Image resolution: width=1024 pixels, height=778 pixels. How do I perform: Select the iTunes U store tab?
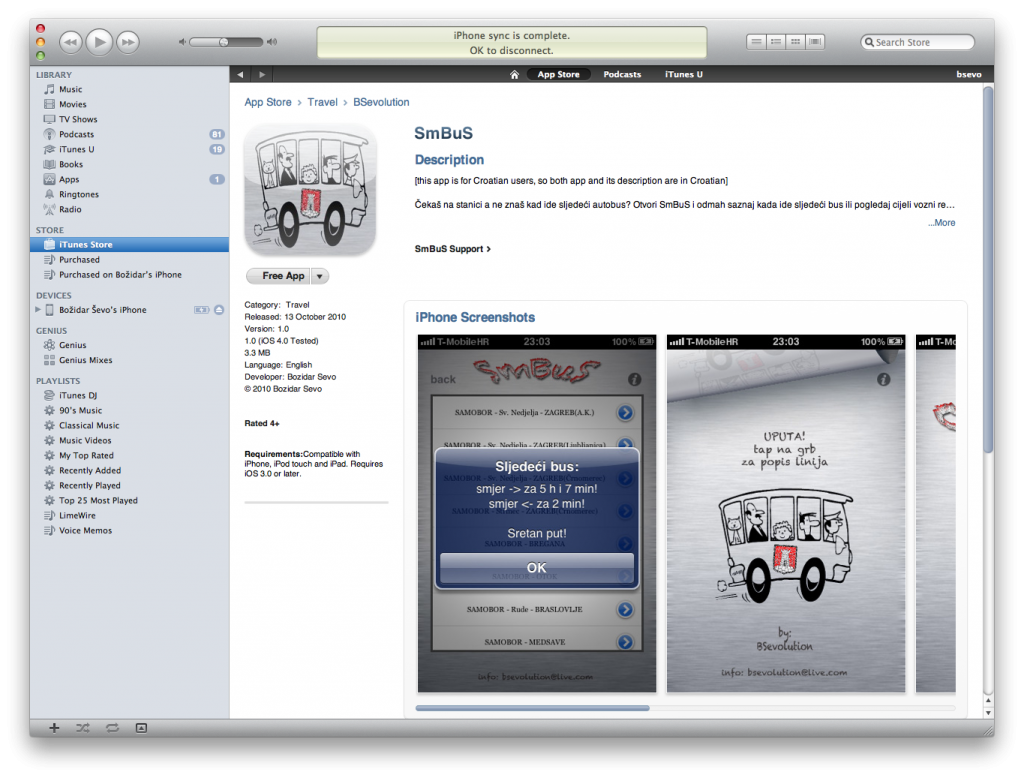click(x=684, y=74)
